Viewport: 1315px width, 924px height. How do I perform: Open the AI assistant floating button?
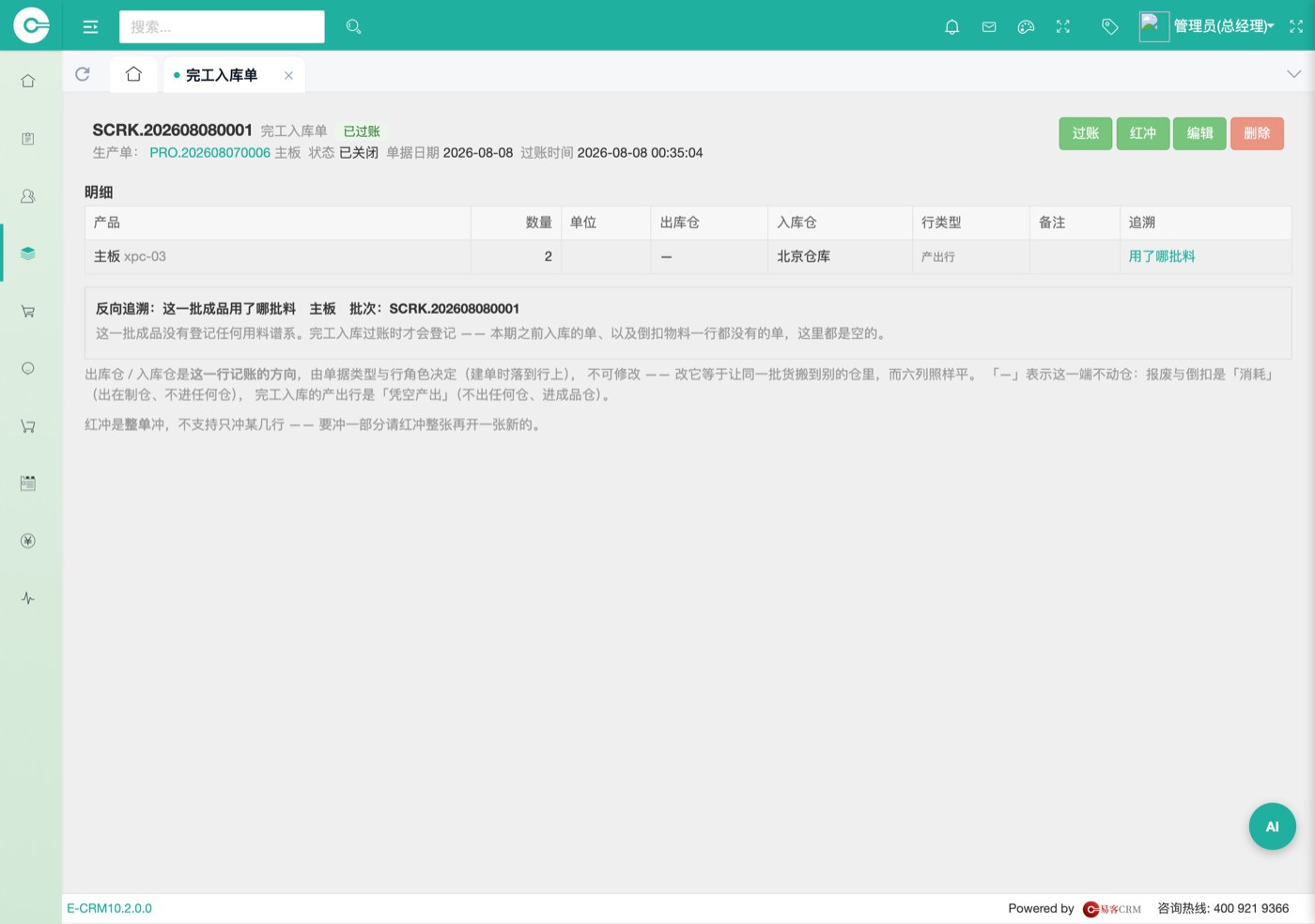(x=1272, y=826)
